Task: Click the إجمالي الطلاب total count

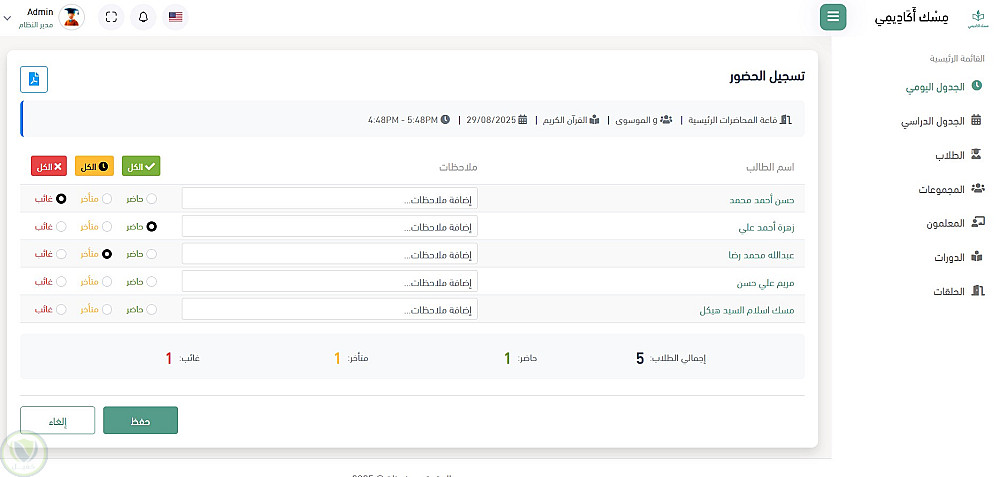Action: (x=640, y=358)
